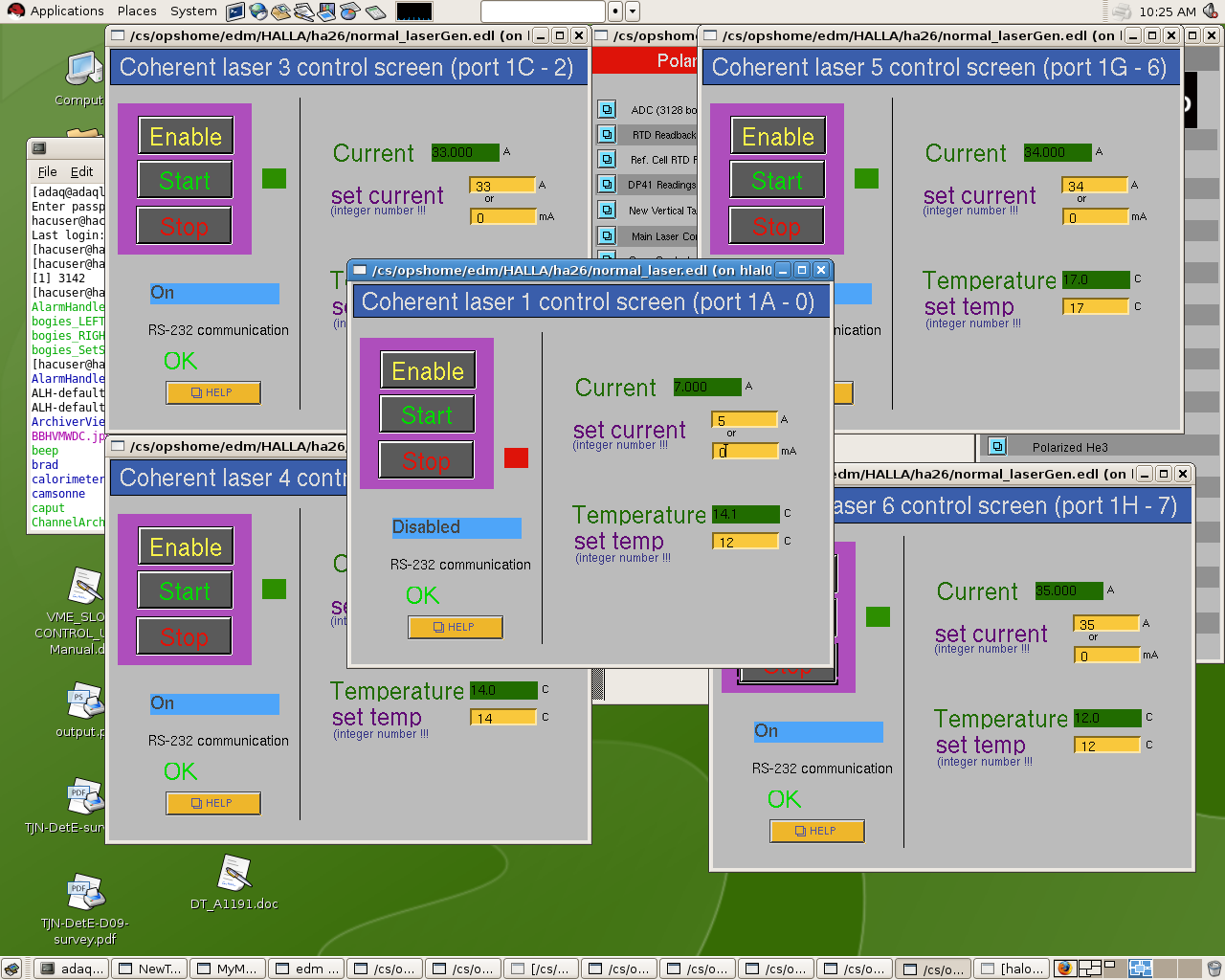
Task: Open the ADC (3128 related-display icon
Action: click(607, 109)
